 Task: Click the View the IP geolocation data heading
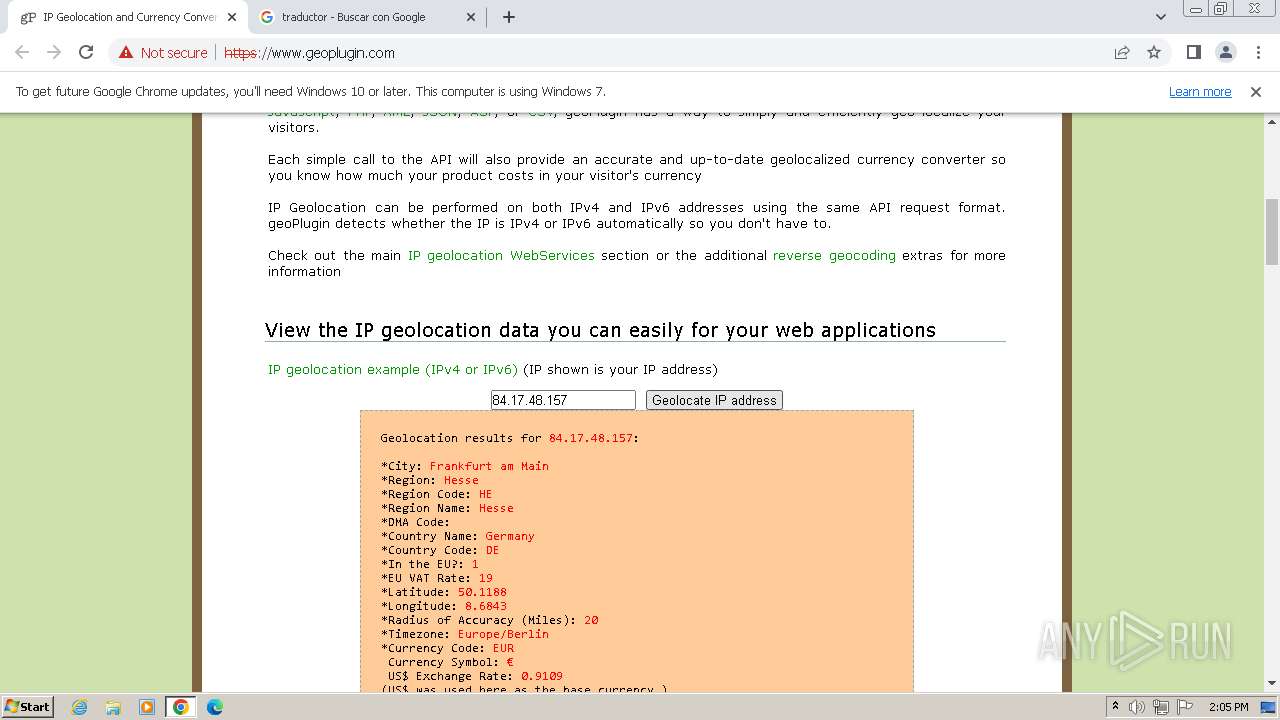point(600,330)
